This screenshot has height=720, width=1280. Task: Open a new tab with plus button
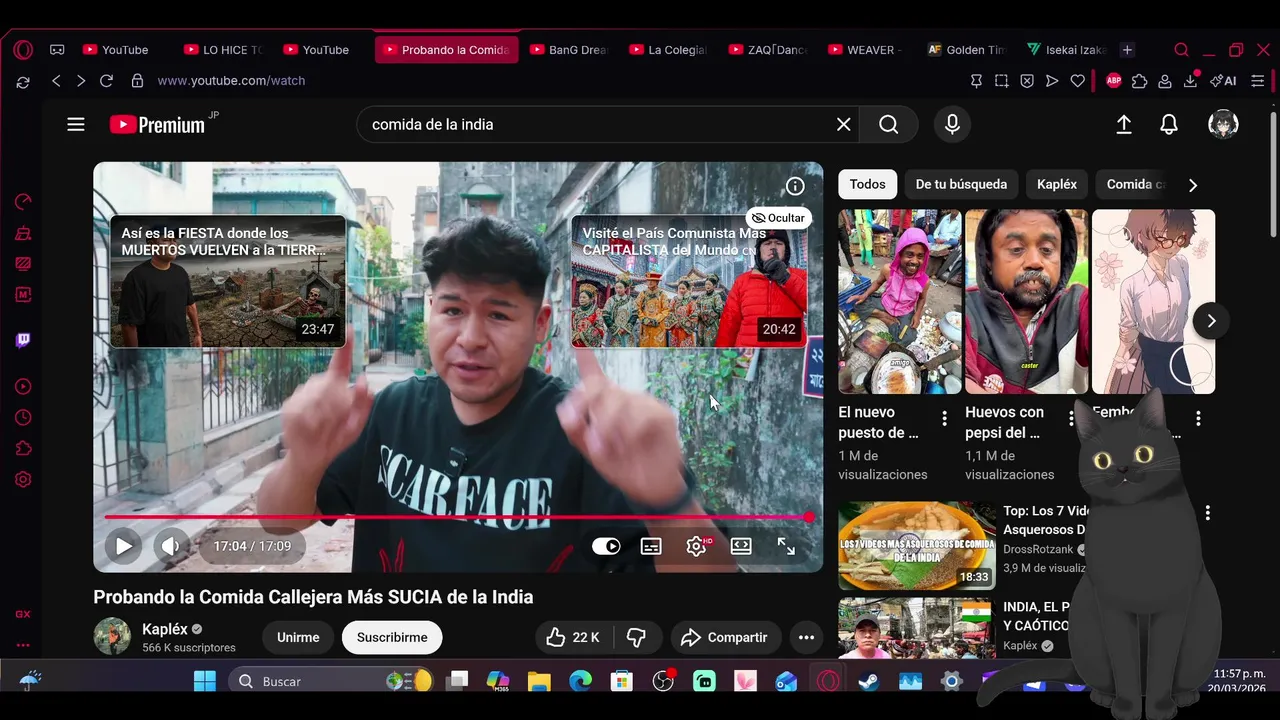(1127, 50)
